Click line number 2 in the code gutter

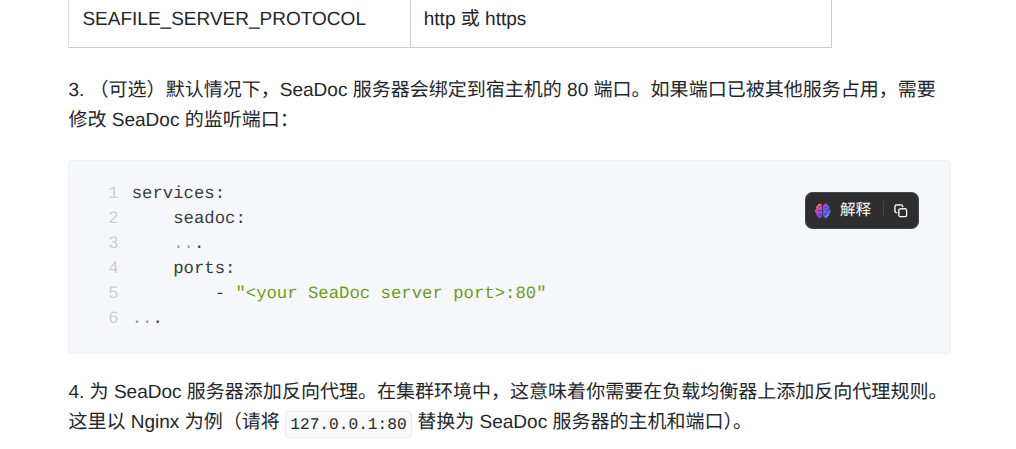(113, 218)
